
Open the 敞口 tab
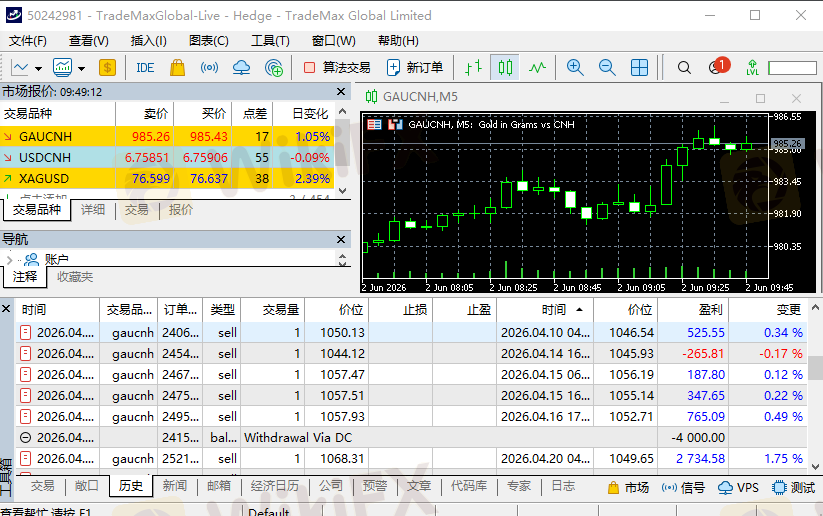87,486
